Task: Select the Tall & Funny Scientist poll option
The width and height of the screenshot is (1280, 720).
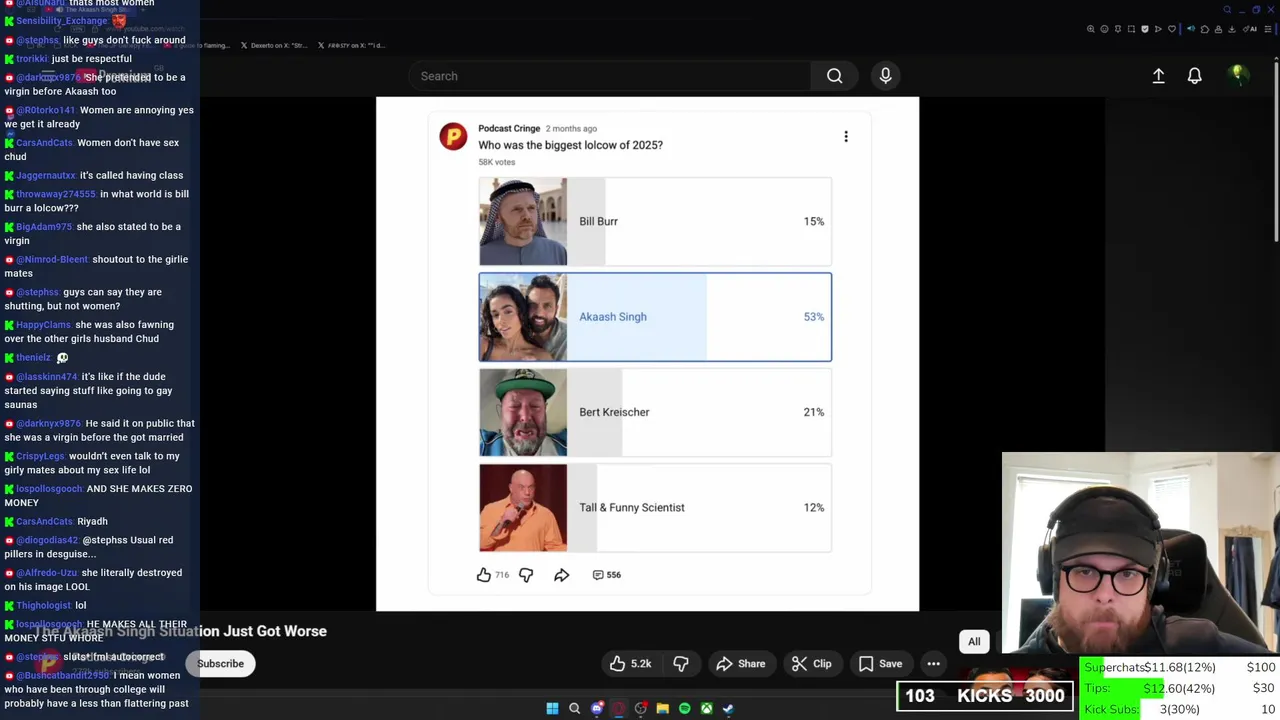Action: [x=655, y=507]
